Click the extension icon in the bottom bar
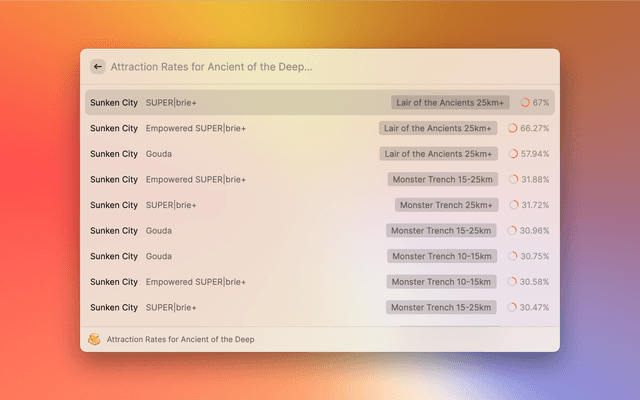This screenshot has width=640, height=400. click(x=94, y=339)
